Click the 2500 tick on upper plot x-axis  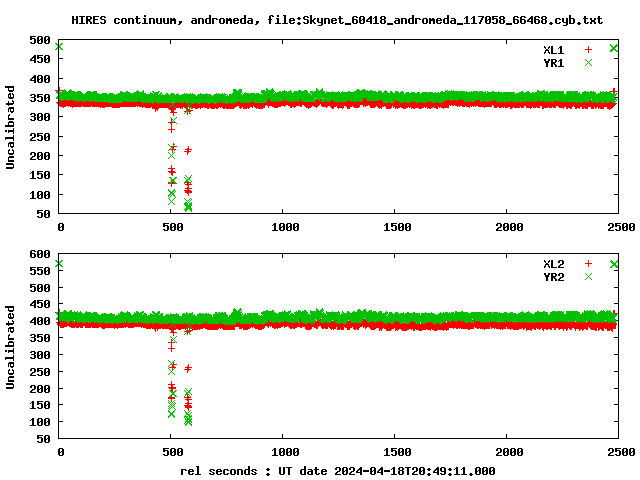pos(621,227)
